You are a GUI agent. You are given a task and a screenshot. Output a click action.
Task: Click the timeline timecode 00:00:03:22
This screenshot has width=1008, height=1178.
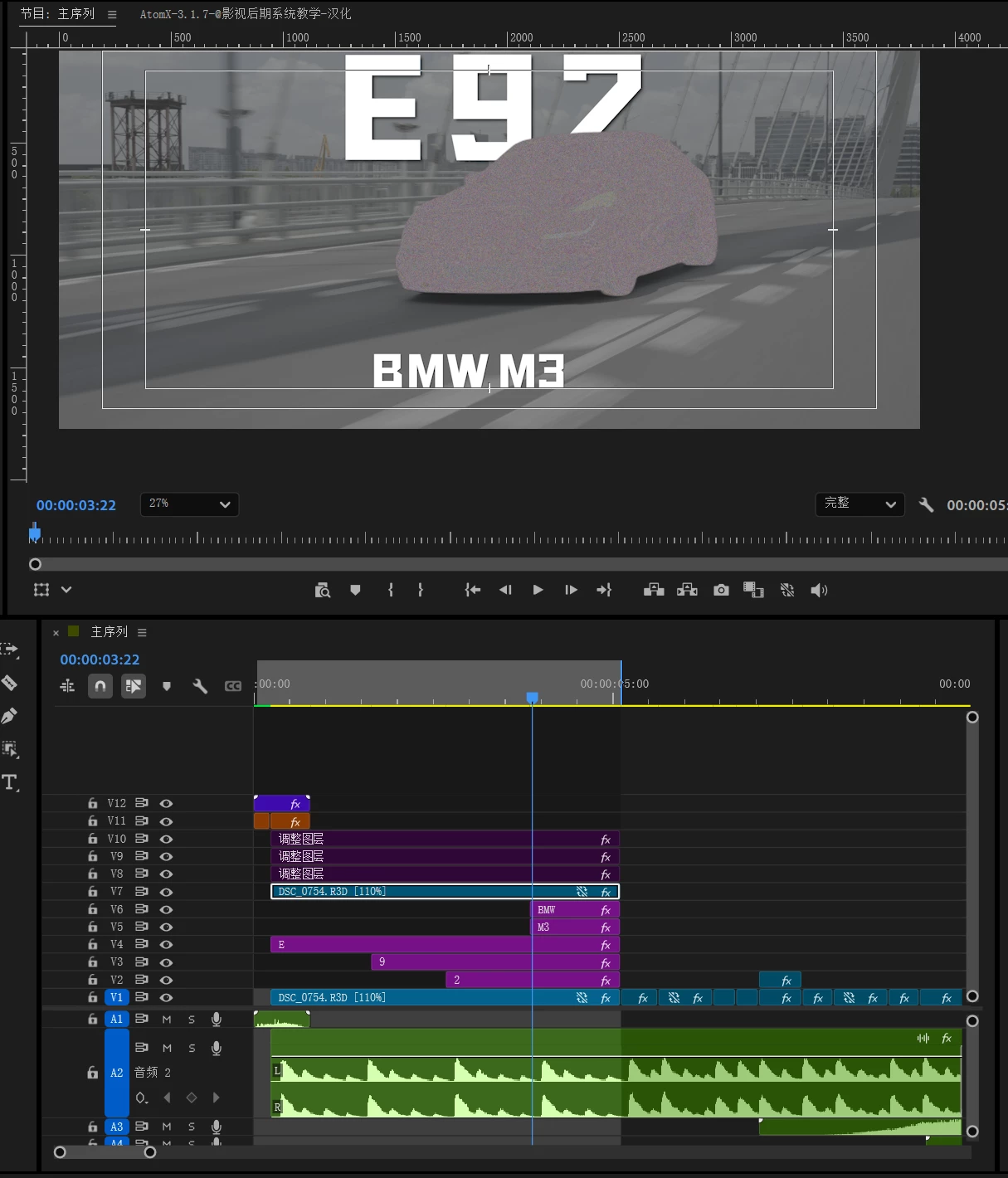[100, 660]
